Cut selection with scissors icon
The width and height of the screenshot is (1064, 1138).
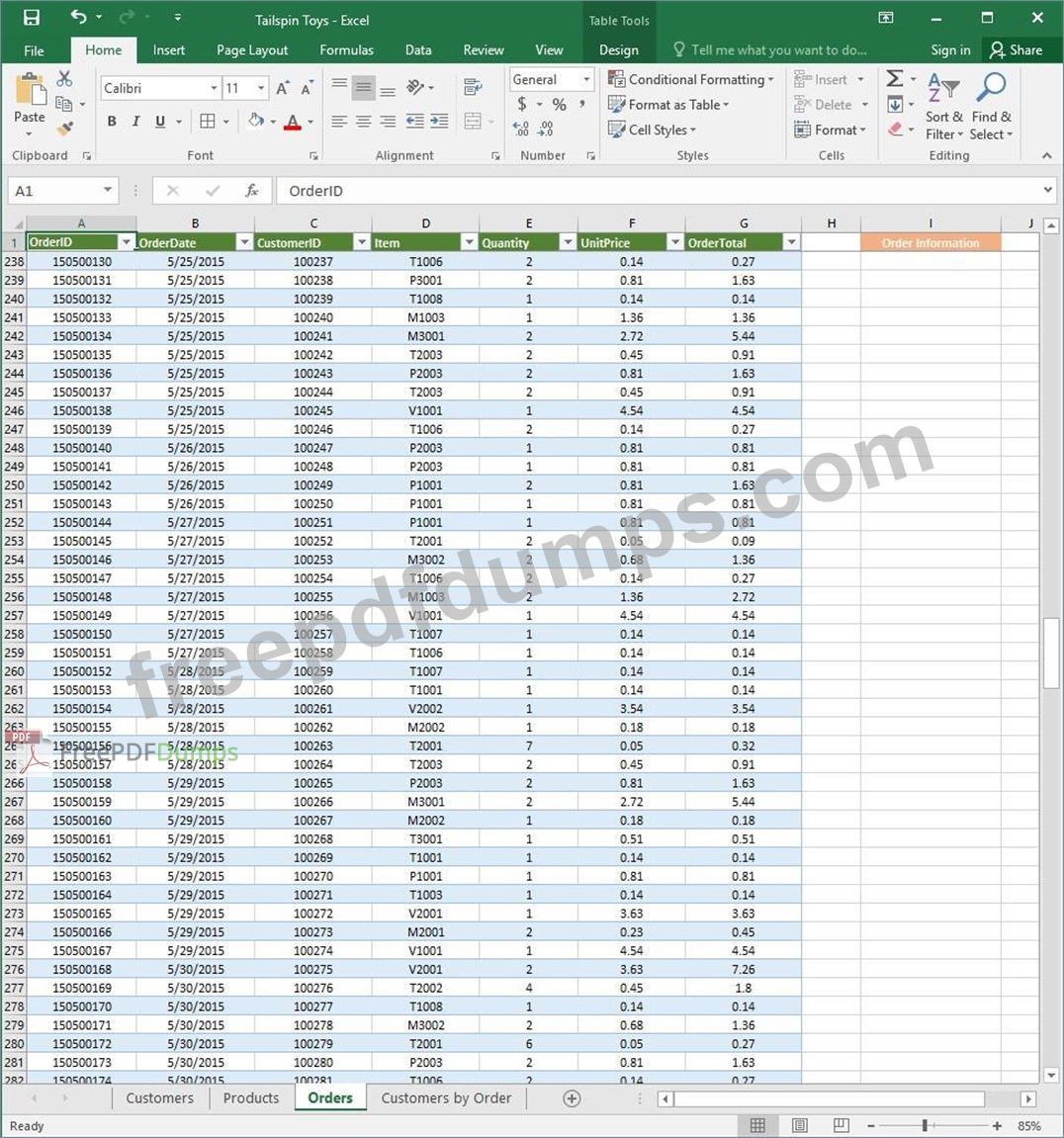click(x=64, y=78)
